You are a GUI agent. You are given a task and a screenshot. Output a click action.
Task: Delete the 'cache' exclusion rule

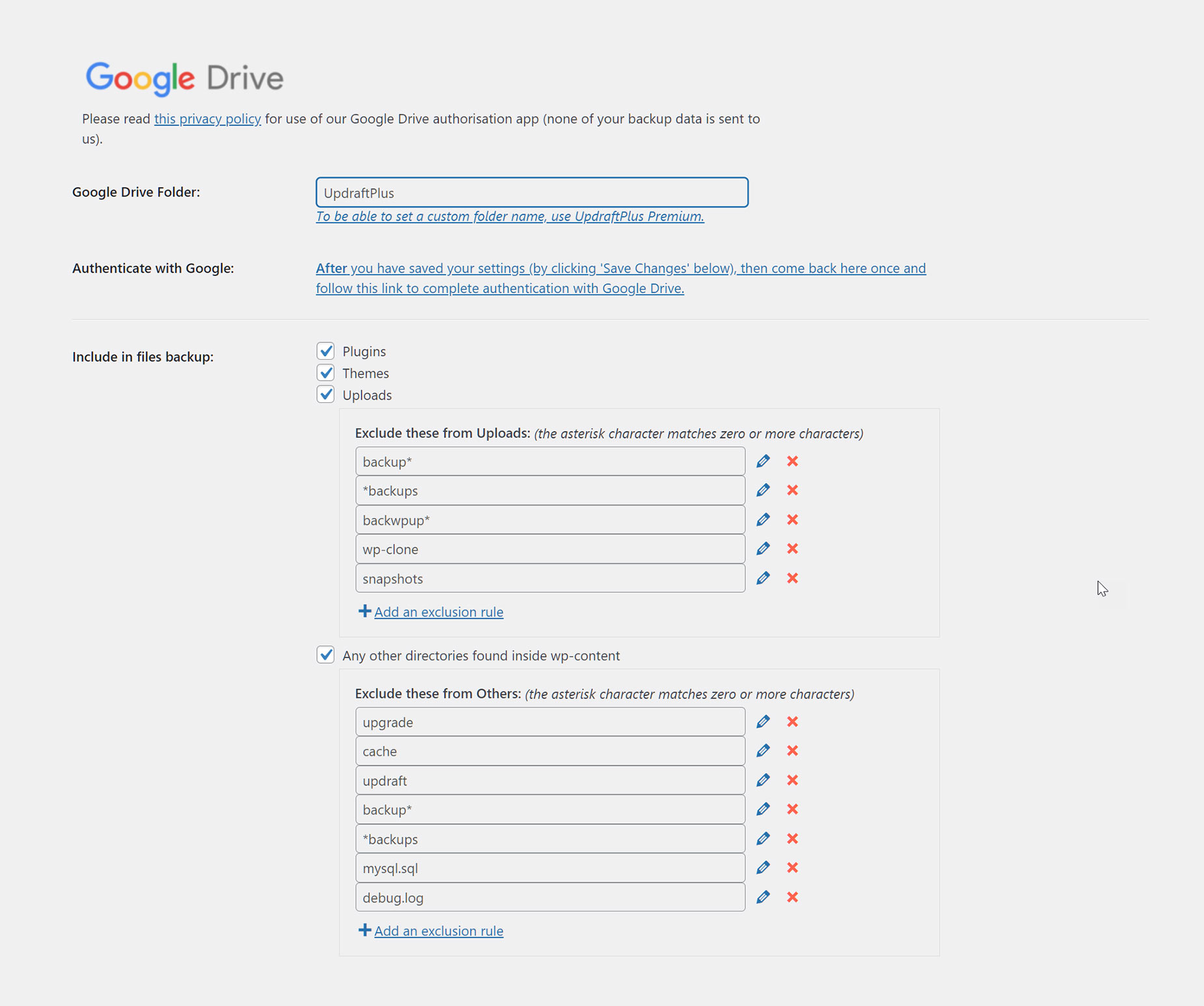[x=792, y=750]
